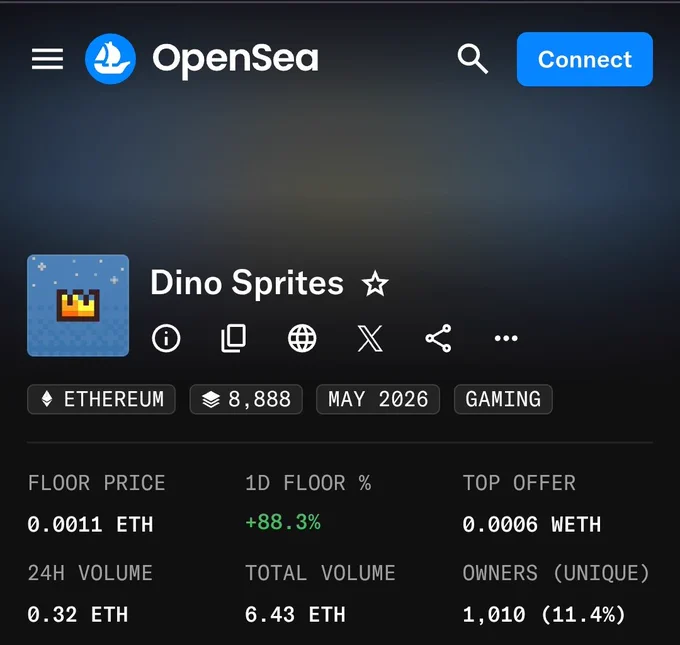This screenshot has width=680, height=645.
Task: Click the share icon
Action: coord(438,338)
